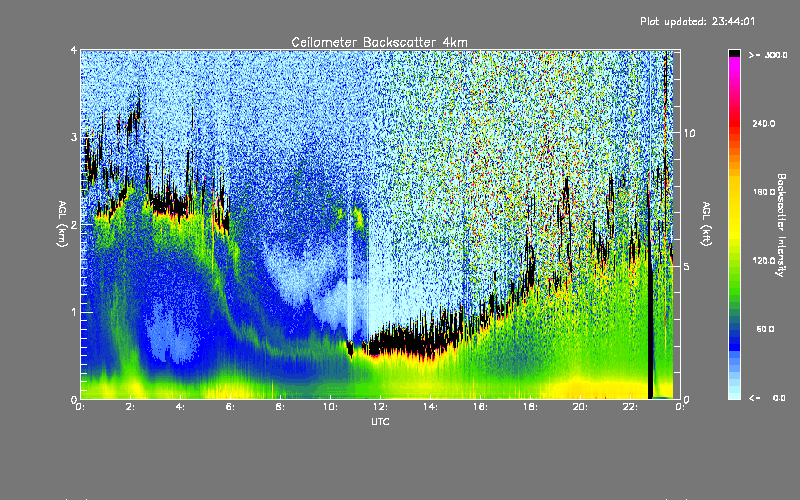
Task: Click the '5' kft tick label
Action: point(686,267)
